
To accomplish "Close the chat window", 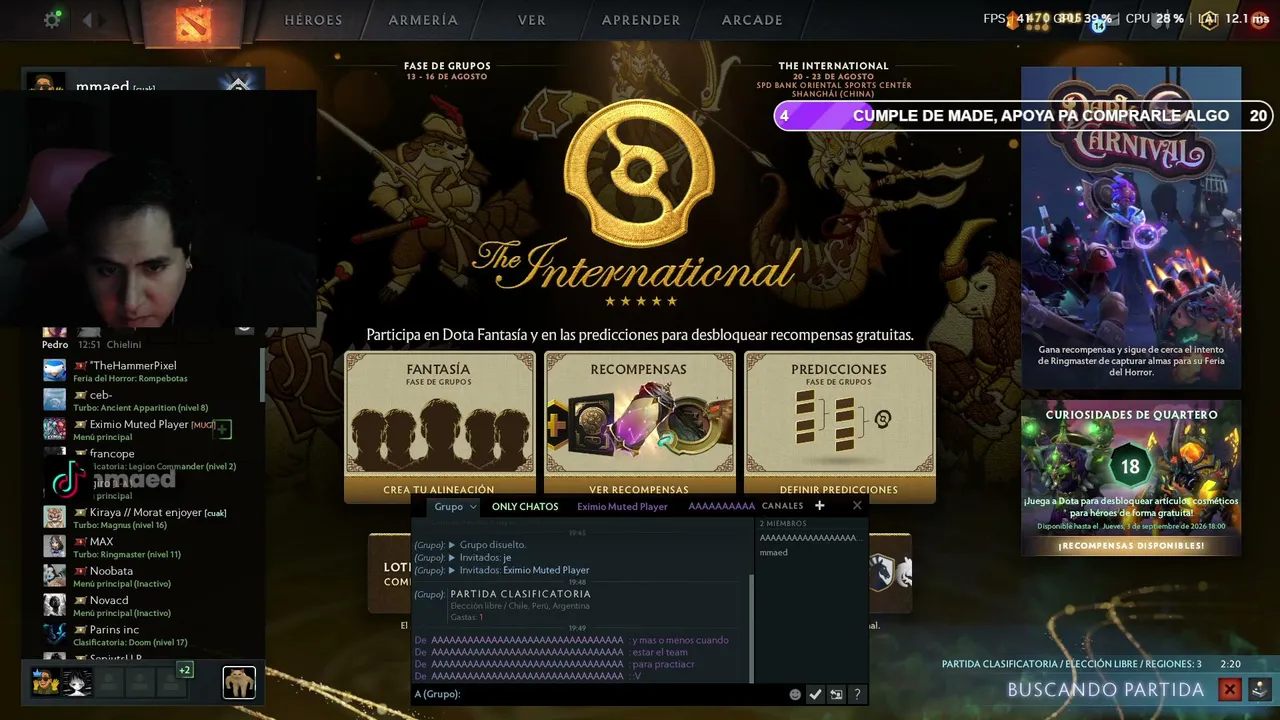I will point(857,506).
